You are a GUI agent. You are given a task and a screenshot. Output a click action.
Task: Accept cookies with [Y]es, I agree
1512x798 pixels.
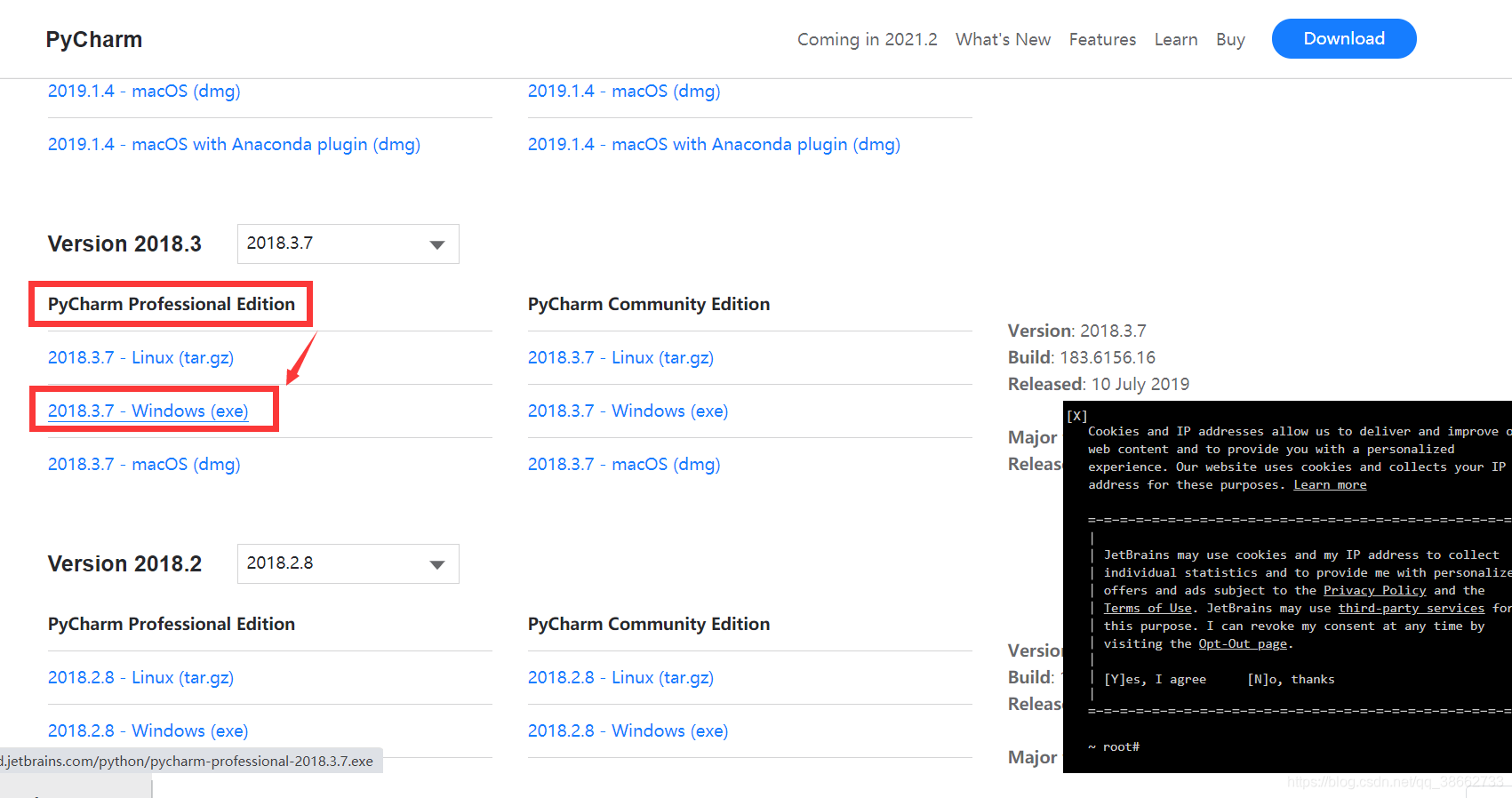coord(1155,679)
